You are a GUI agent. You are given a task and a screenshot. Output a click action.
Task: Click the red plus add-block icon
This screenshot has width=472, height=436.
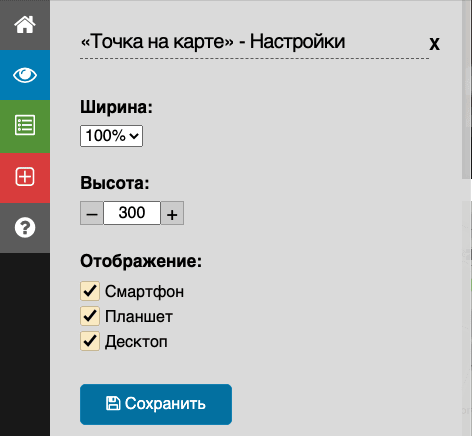pos(25,176)
